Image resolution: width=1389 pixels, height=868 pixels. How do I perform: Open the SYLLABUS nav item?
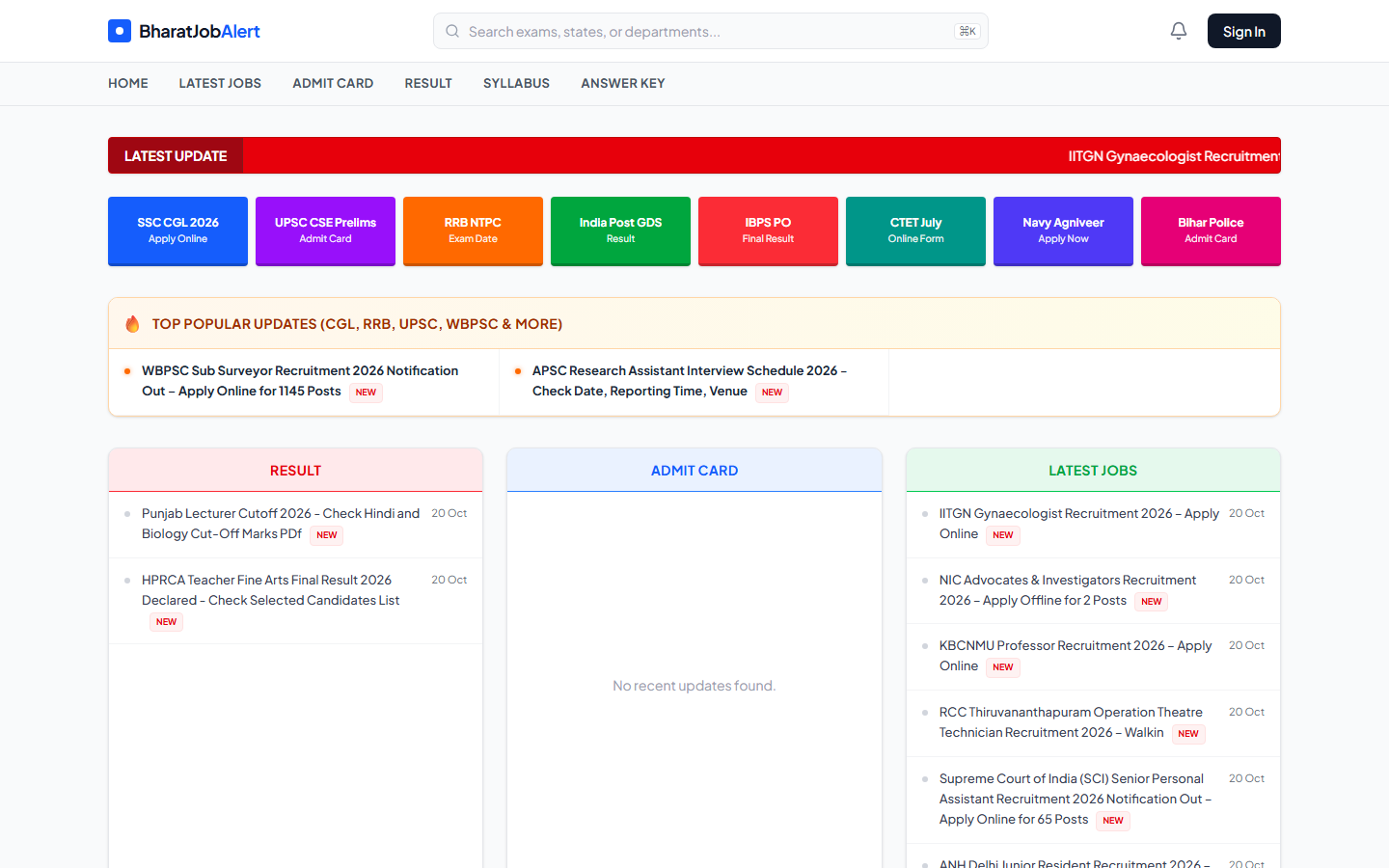[516, 84]
